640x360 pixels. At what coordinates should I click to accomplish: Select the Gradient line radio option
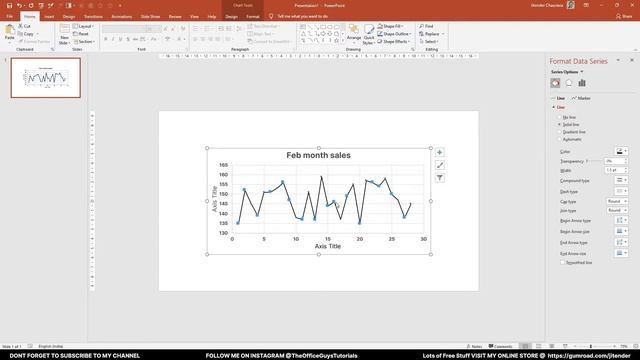[x=560, y=132]
